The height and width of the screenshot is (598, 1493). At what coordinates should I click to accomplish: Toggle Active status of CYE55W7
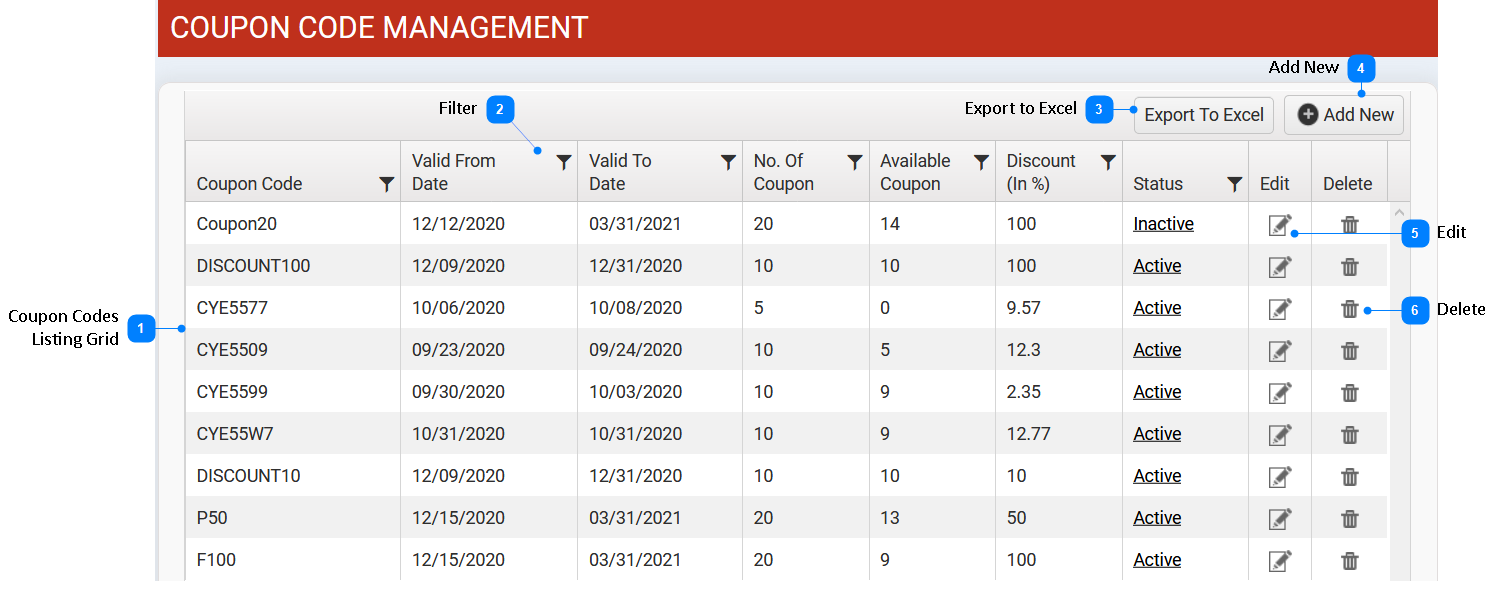[1157, 434]
